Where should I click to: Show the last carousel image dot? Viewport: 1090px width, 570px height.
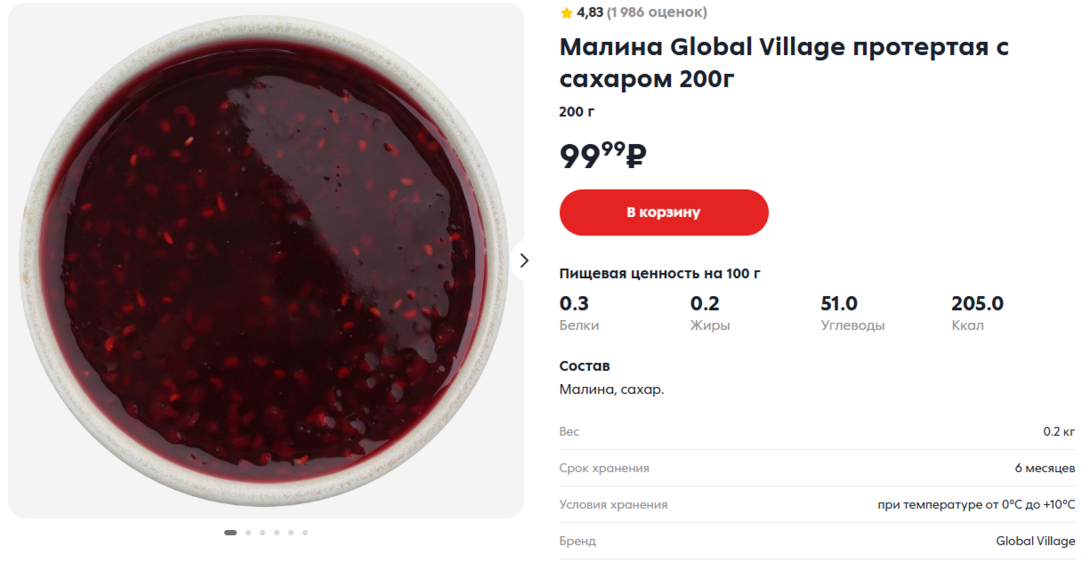(x=305, y=533)
